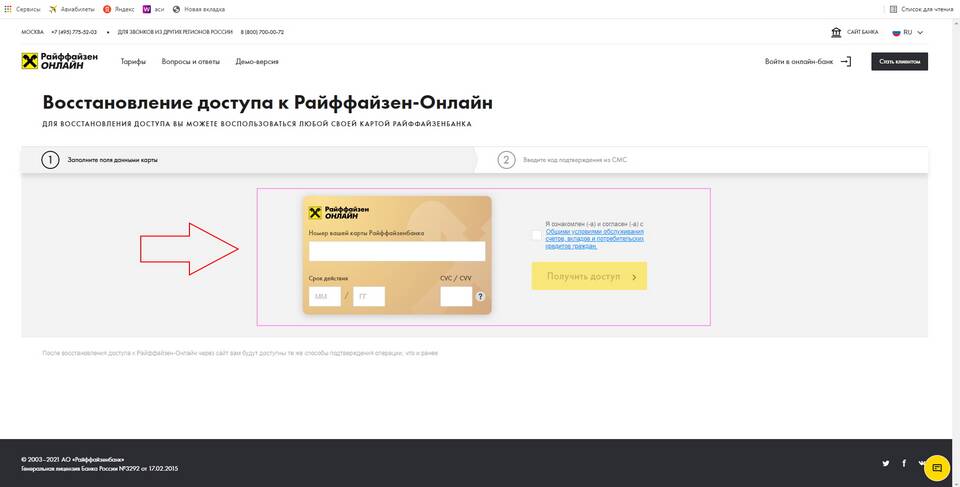
Task: Click the МОСКВА city label
Action: pyautogui.click(x=32, y=32)
